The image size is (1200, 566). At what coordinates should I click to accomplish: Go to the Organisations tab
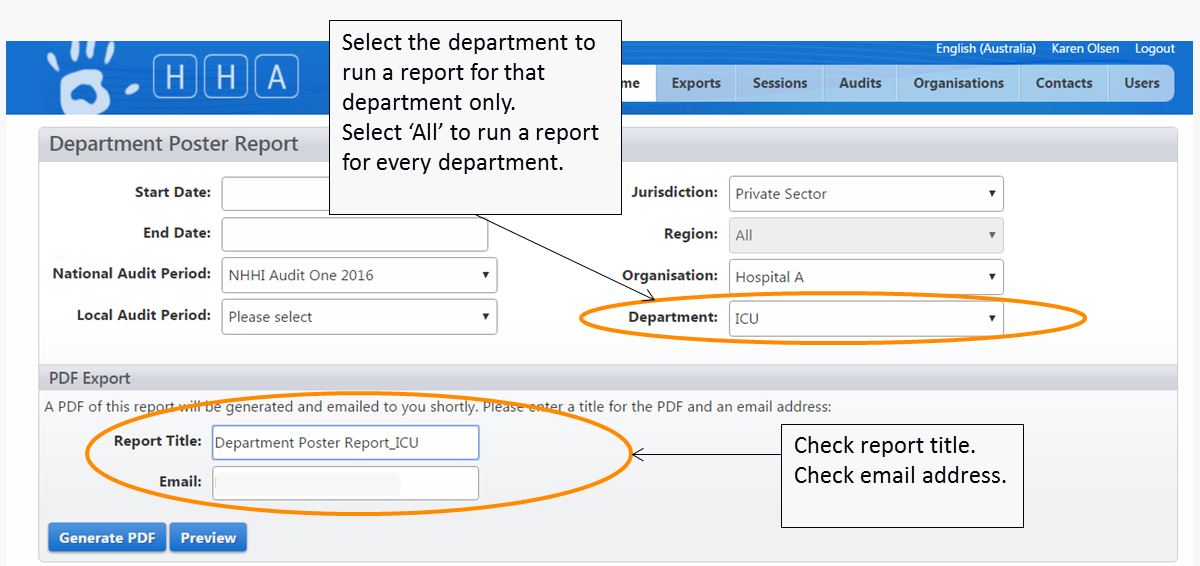click(958, 83)
